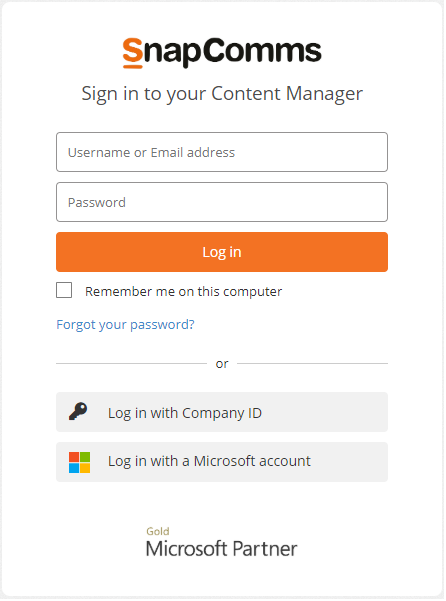Tick the Remember me checkbox
The height and width of the screenshot is (601, 446).
coord(64,291)
